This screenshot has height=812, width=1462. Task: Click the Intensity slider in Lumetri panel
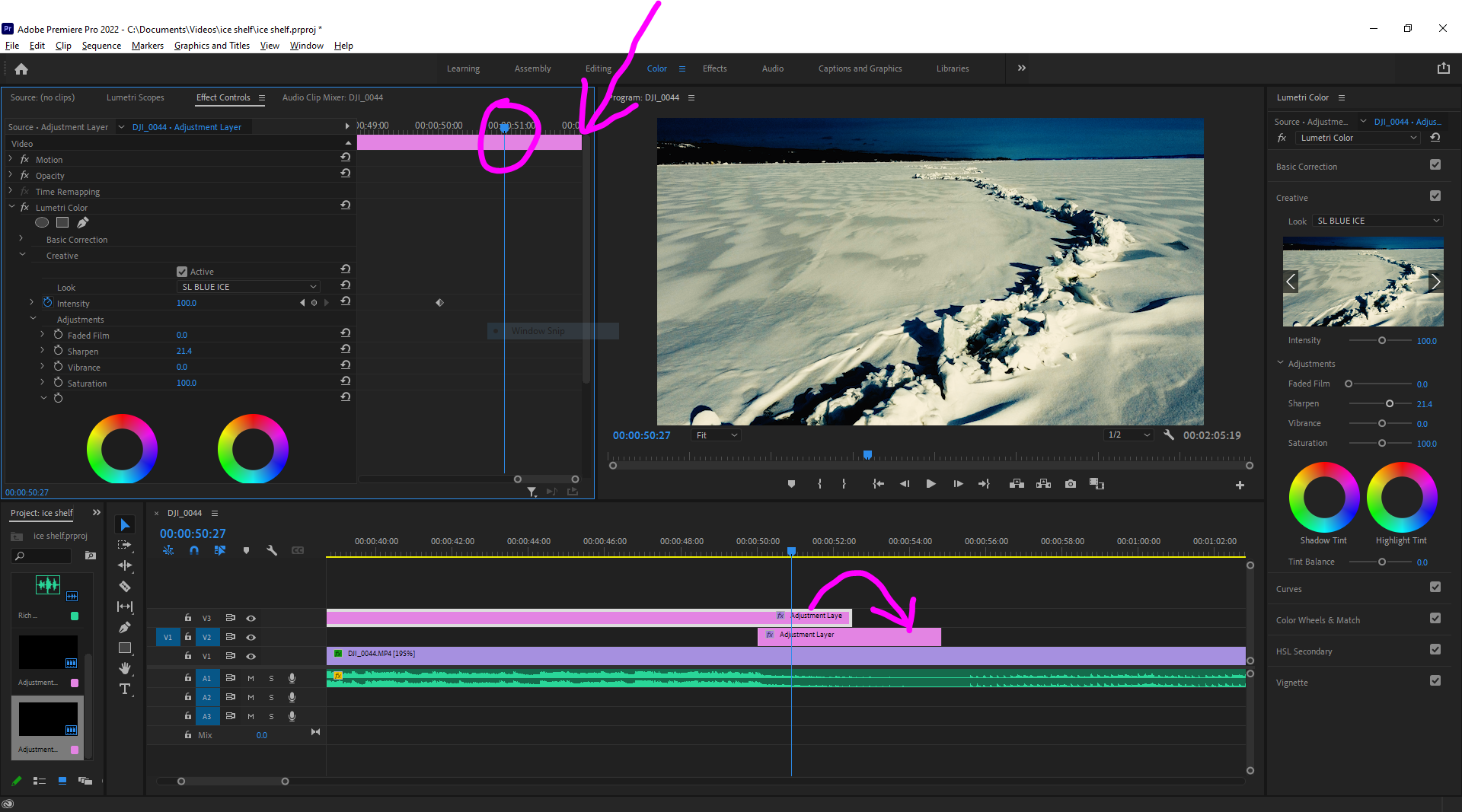click(1384, 340)
